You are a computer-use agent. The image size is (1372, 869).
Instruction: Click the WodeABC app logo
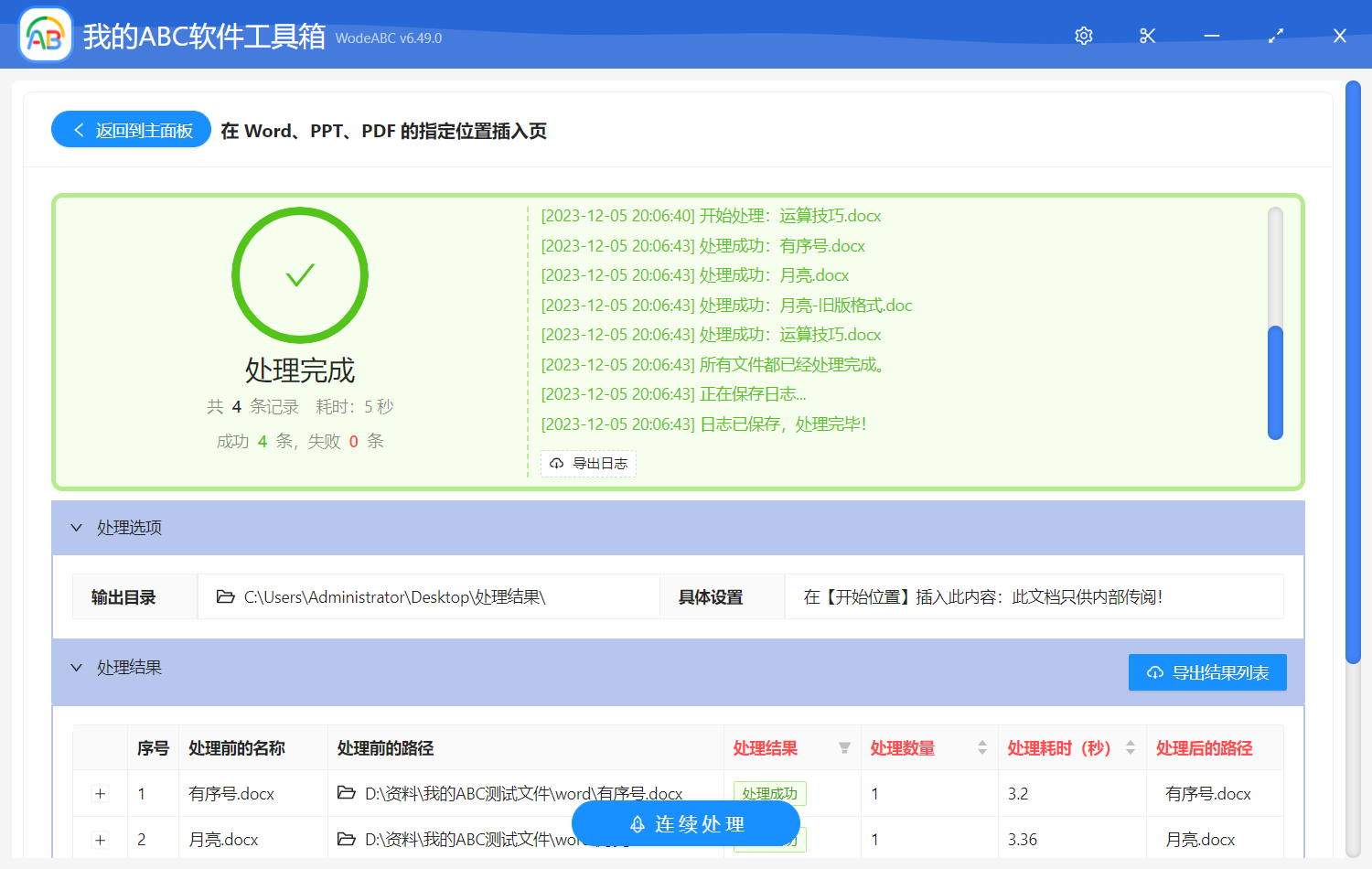coord(46,36)
